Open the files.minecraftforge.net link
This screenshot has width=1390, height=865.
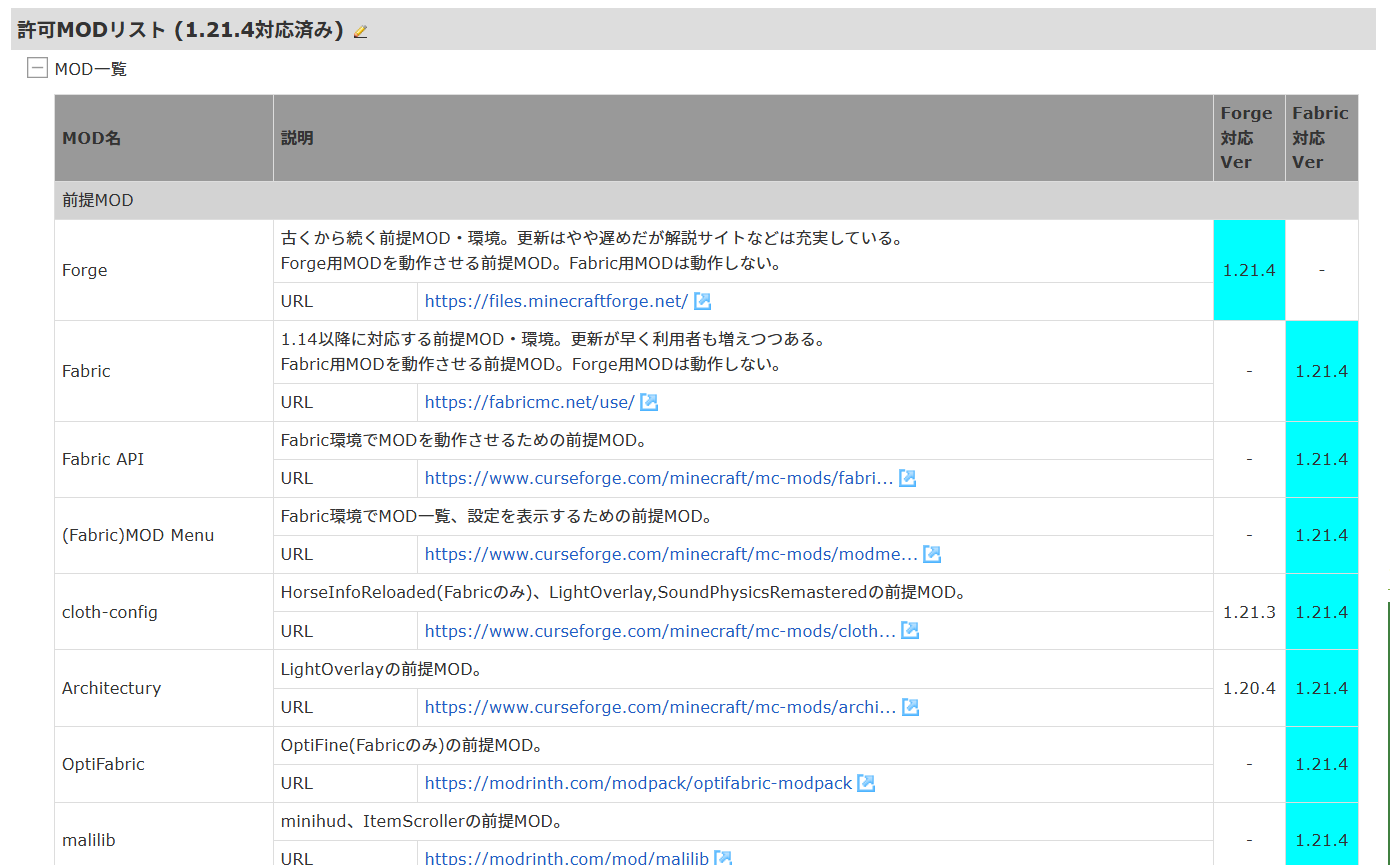556,301
